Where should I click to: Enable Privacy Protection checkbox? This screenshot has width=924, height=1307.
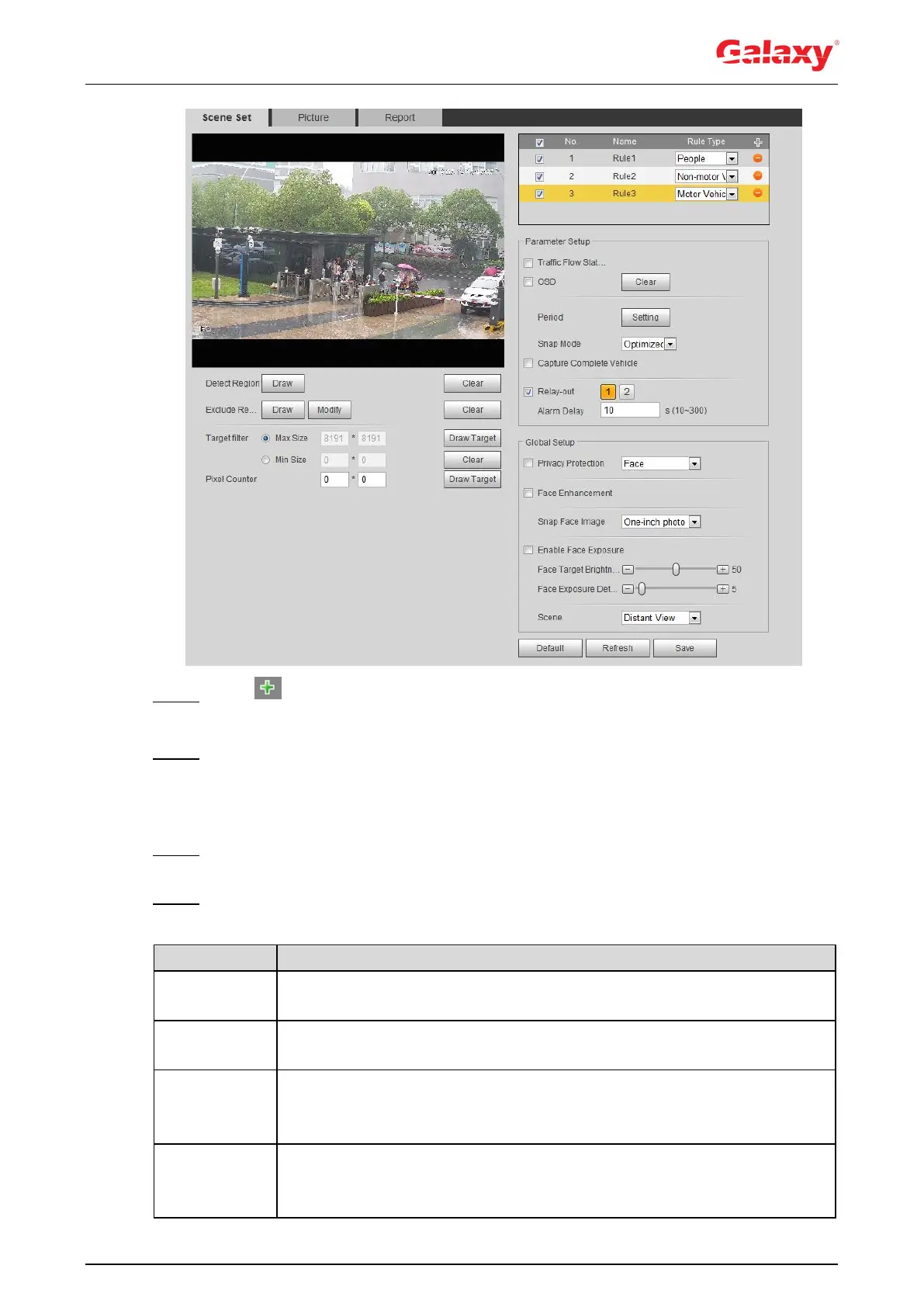528,463
